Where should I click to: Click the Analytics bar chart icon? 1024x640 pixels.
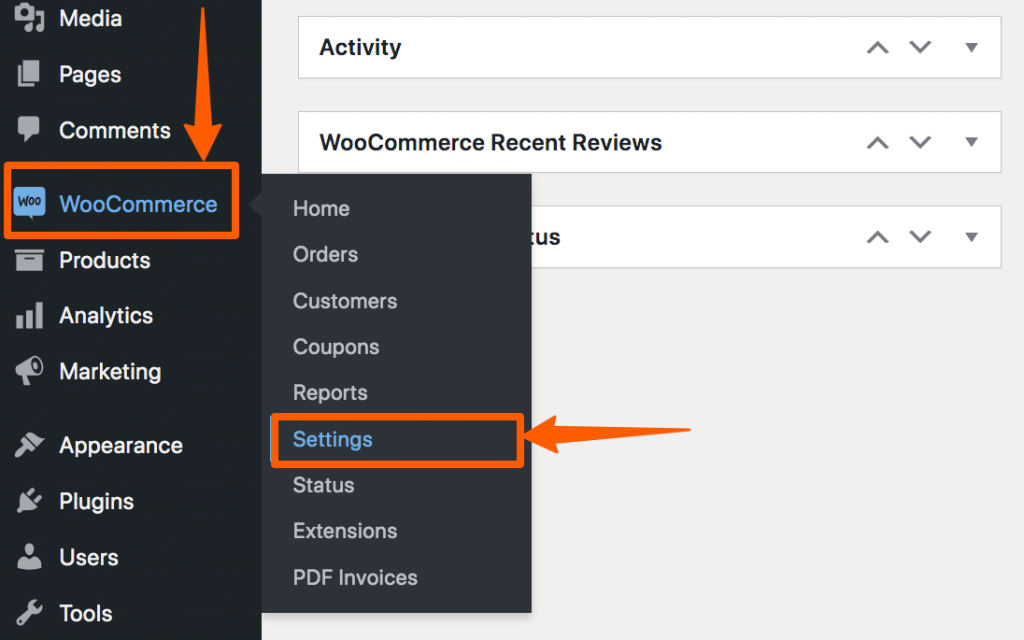pos(29,315)
